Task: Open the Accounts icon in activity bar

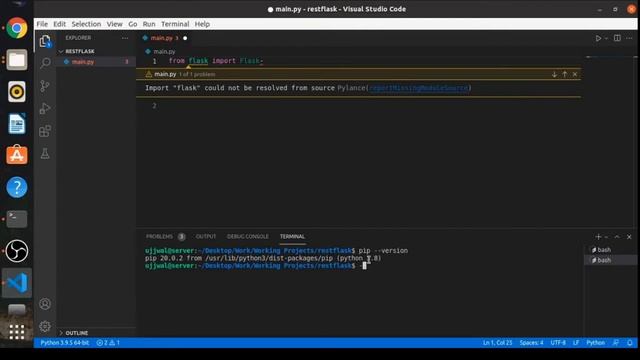Action: 45,304
